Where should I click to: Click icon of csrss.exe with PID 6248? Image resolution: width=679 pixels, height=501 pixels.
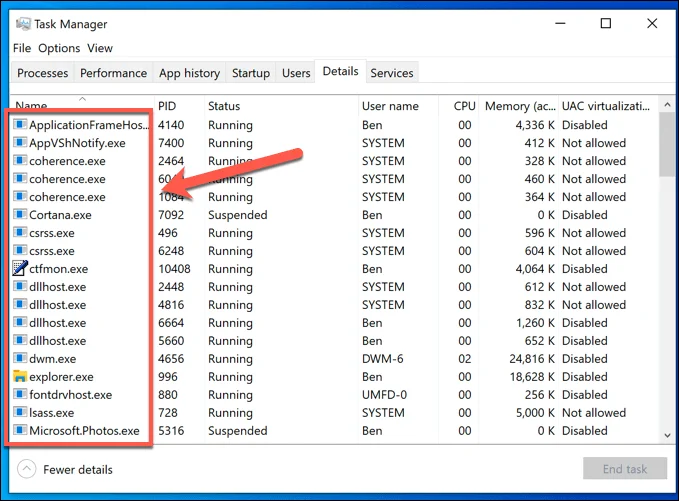tap(20, 250)
